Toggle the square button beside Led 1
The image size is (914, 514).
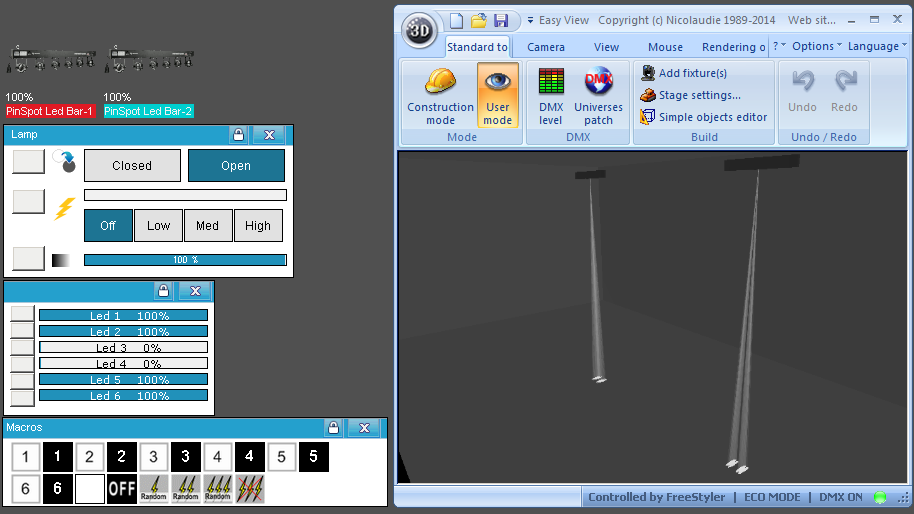22,314
